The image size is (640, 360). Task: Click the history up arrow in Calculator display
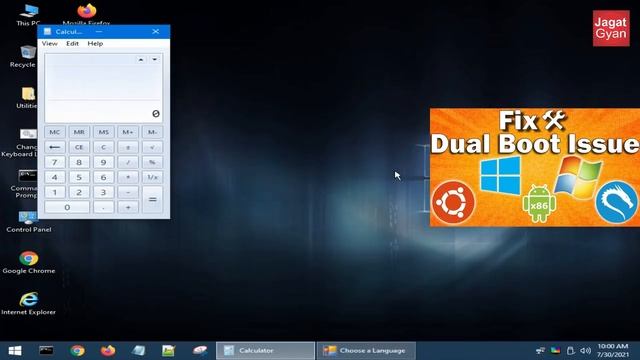(141, 60)
